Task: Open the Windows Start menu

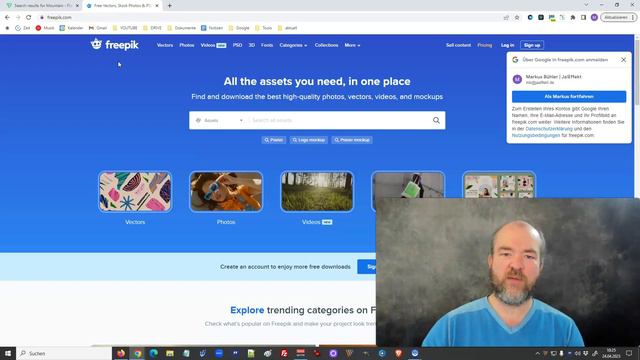Action: click(8, 353)
